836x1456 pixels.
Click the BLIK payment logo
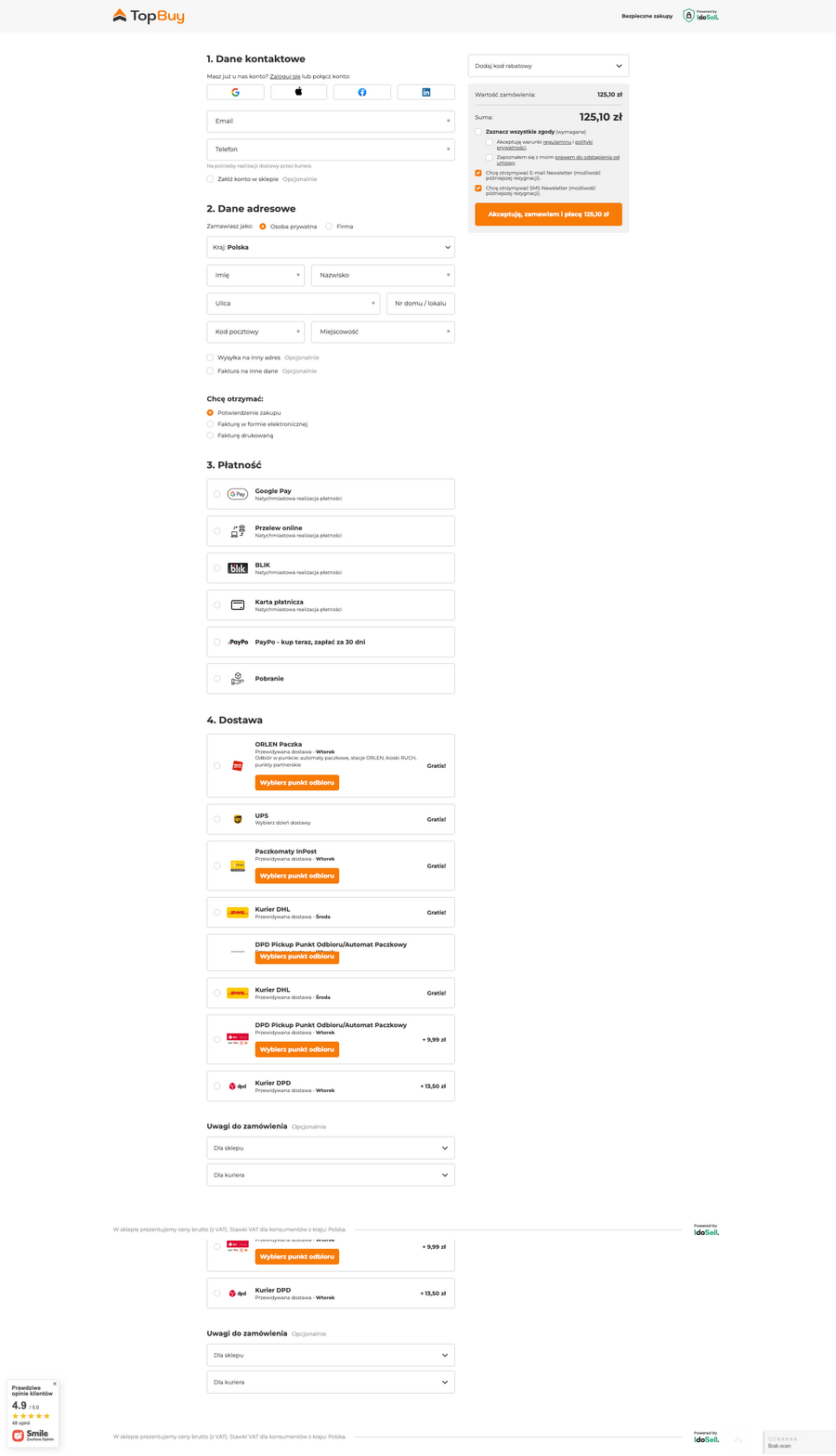pyautogui.click(x=238, y=568)
